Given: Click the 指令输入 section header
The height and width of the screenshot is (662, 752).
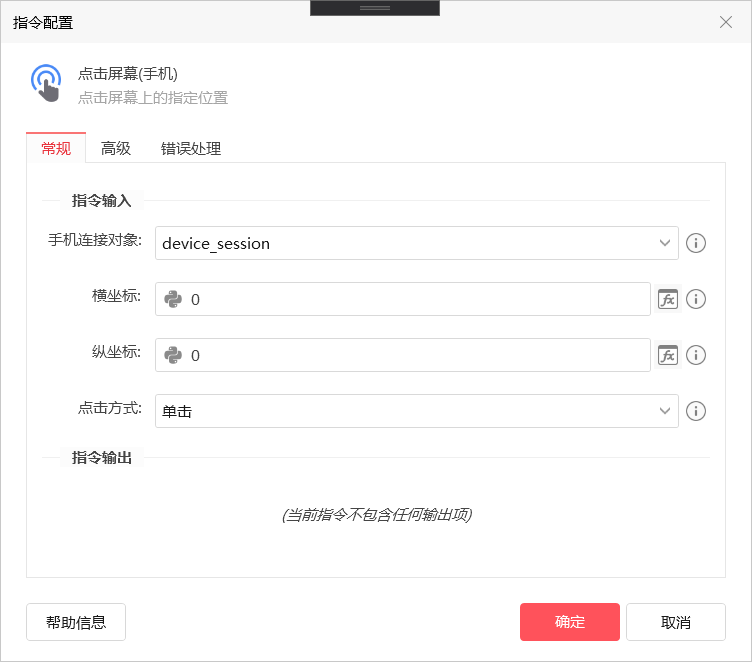Looking at the screenshot, I should pos(101,201).
